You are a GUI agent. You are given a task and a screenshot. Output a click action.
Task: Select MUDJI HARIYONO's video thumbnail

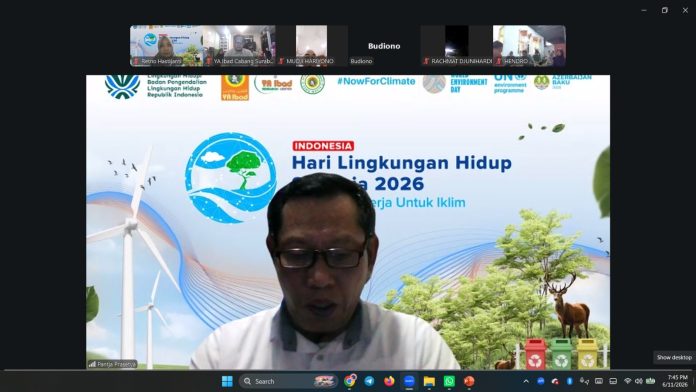click(311, 46)
